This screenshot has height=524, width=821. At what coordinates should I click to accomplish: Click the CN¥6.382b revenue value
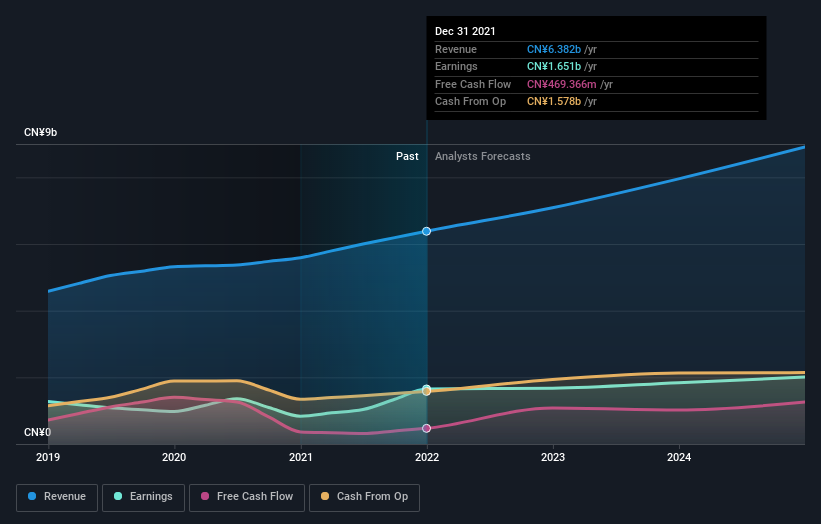point(553,49)
